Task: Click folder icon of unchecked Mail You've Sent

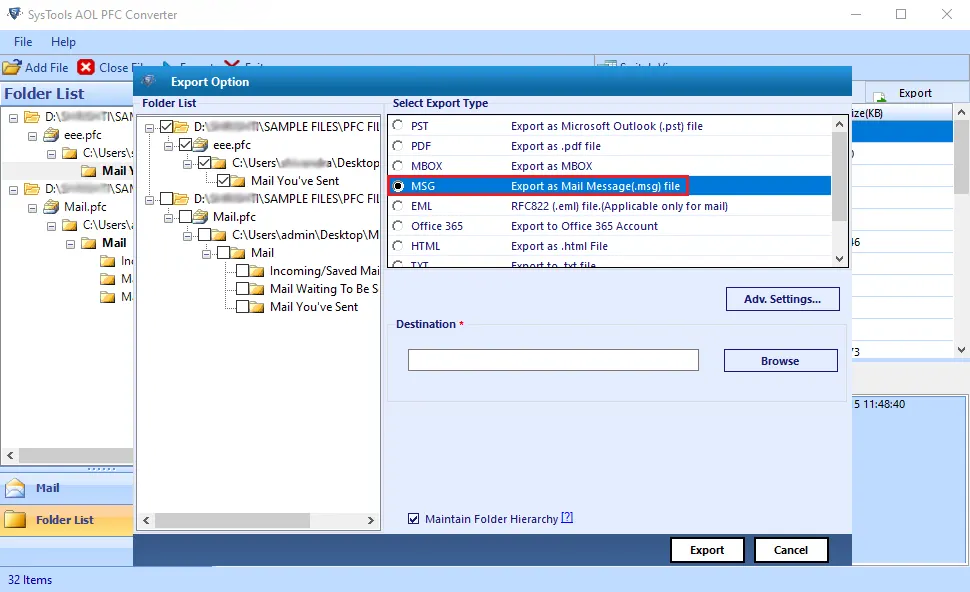Action: pos(257,307)
